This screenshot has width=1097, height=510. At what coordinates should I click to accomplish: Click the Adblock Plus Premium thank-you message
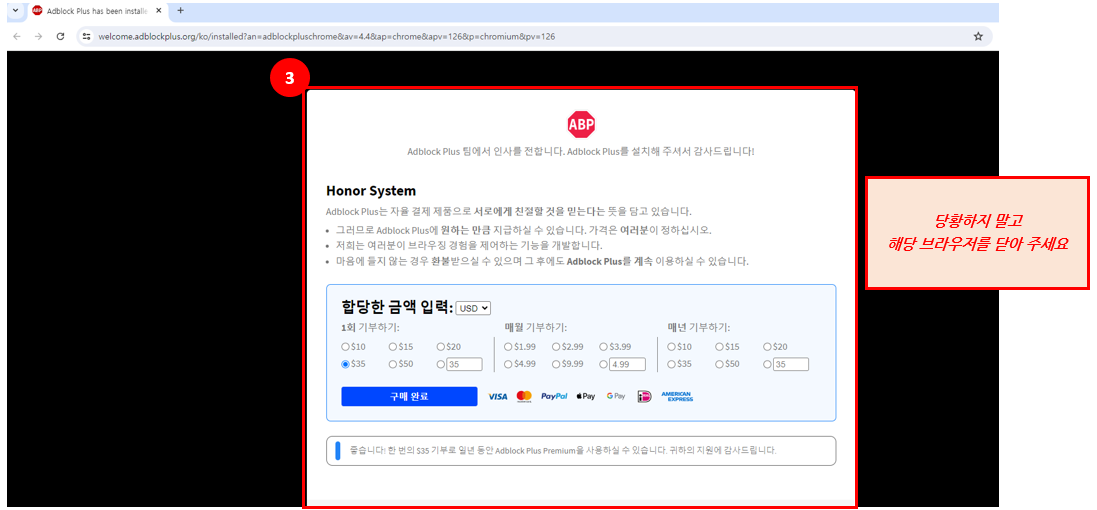[x=581, y=451]
